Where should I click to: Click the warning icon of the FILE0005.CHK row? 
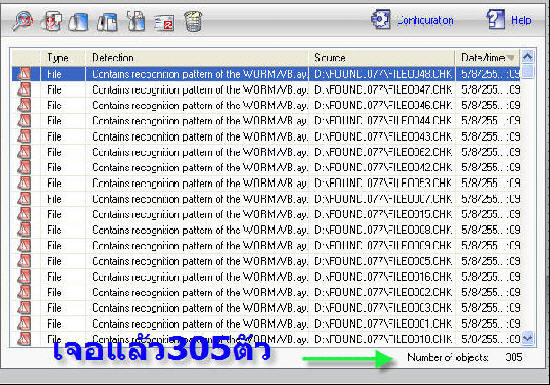24,261
